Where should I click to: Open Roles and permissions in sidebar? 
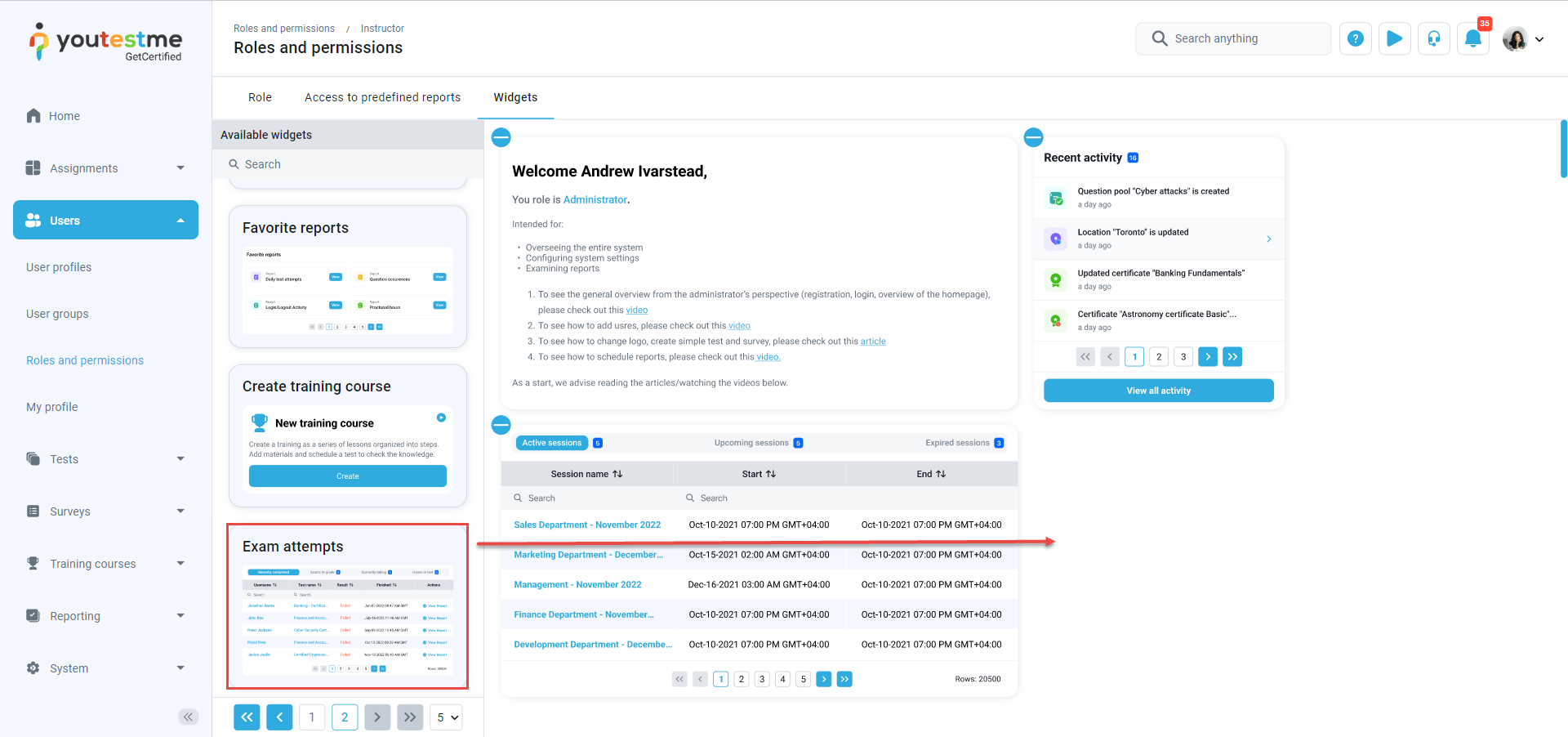85,360
